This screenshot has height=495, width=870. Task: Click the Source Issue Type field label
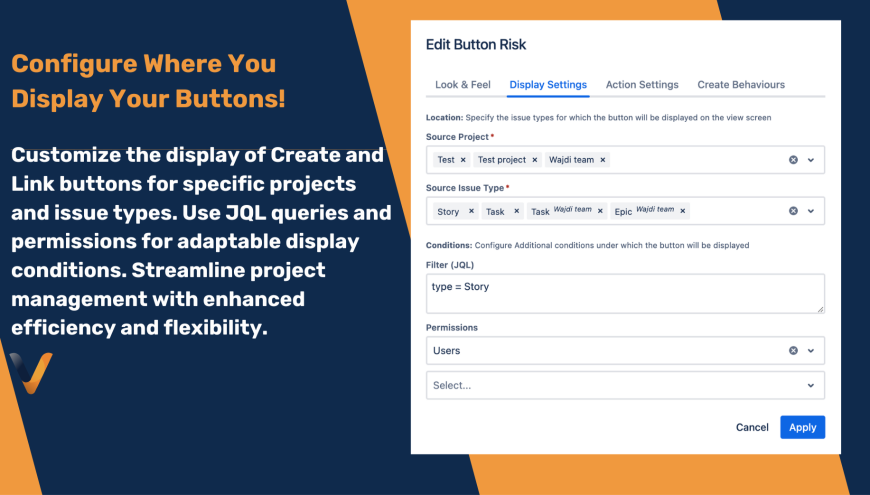(465, 188)
